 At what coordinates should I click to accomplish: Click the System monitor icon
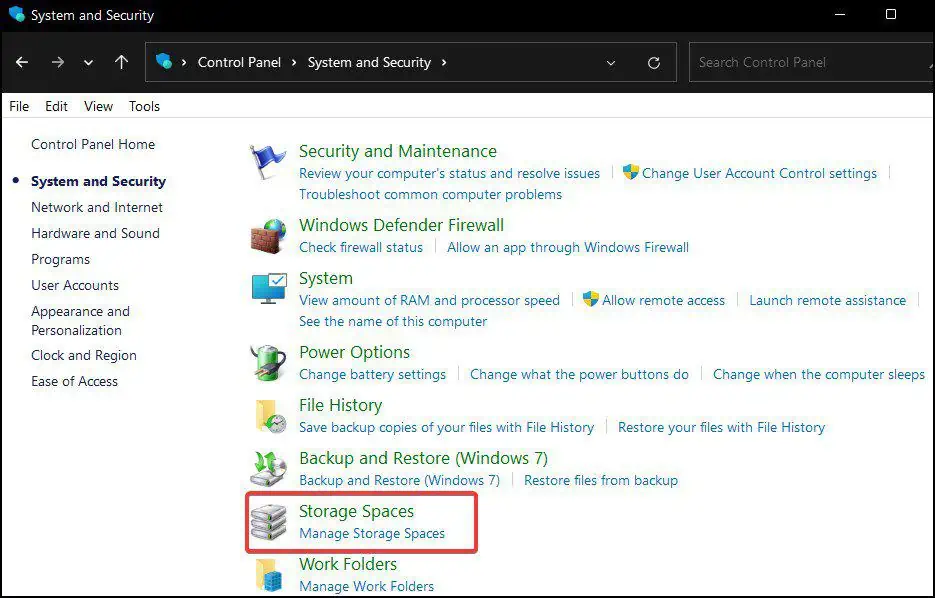(x=268, y=289)
